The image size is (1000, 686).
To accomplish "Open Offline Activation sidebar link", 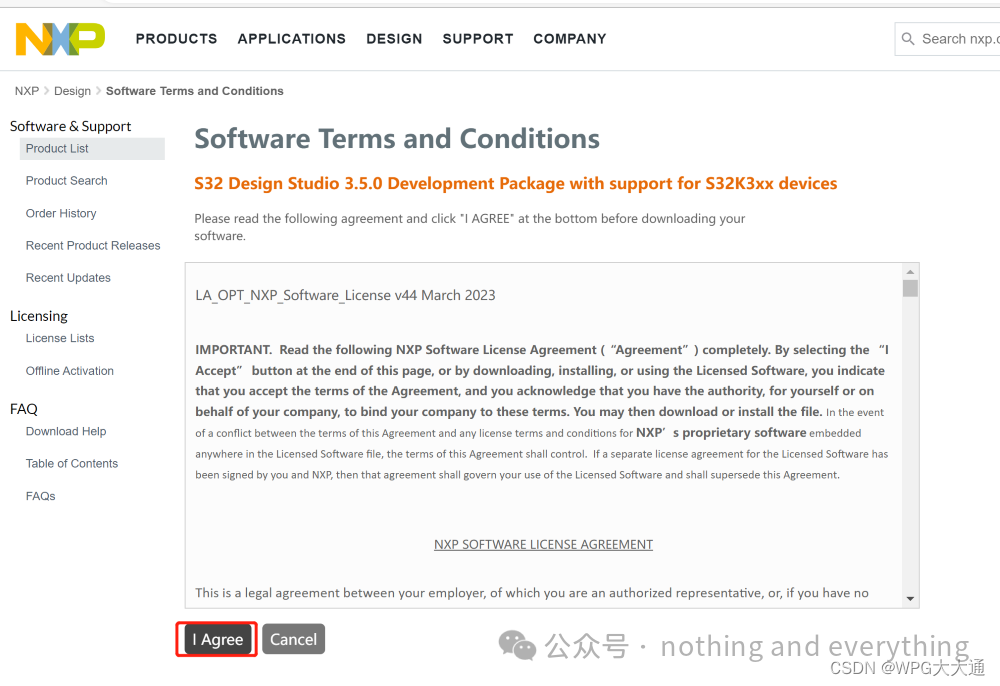I will [70, 371].
